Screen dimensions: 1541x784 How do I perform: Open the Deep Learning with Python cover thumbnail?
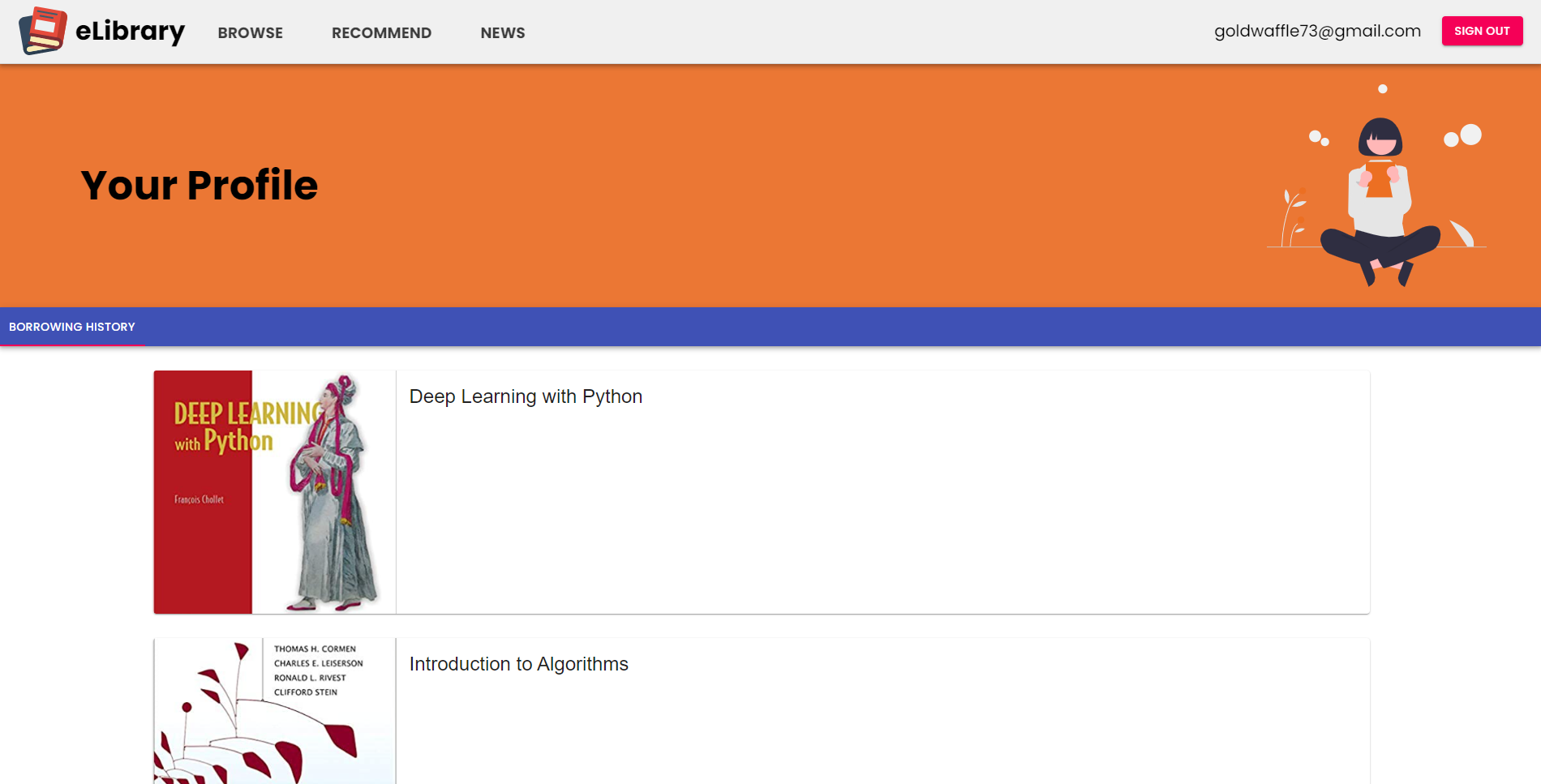(275, 492)
